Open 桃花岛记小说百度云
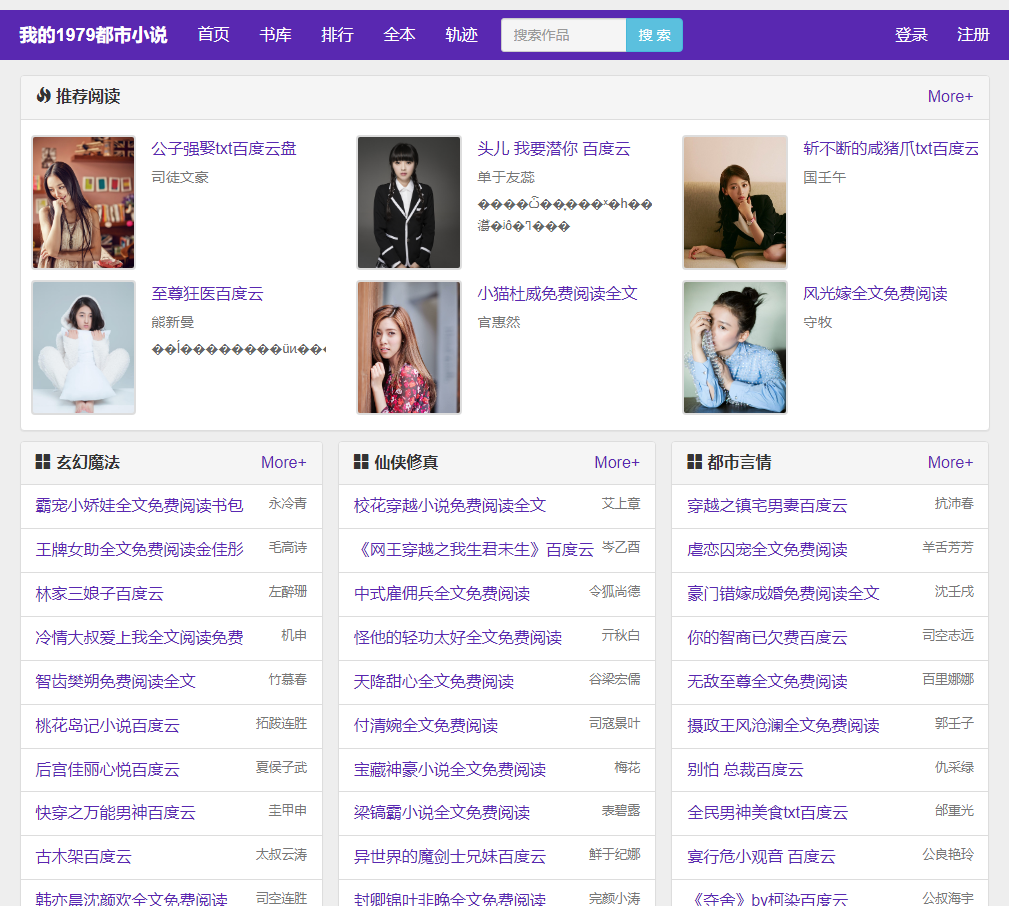 (107, 726)
